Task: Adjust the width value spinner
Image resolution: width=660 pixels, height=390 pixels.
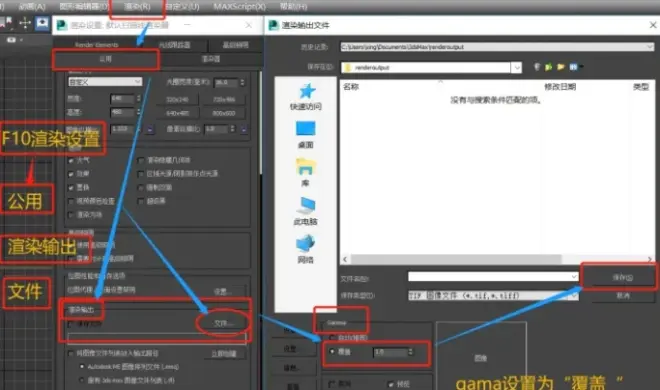Action: pos(138,98)
